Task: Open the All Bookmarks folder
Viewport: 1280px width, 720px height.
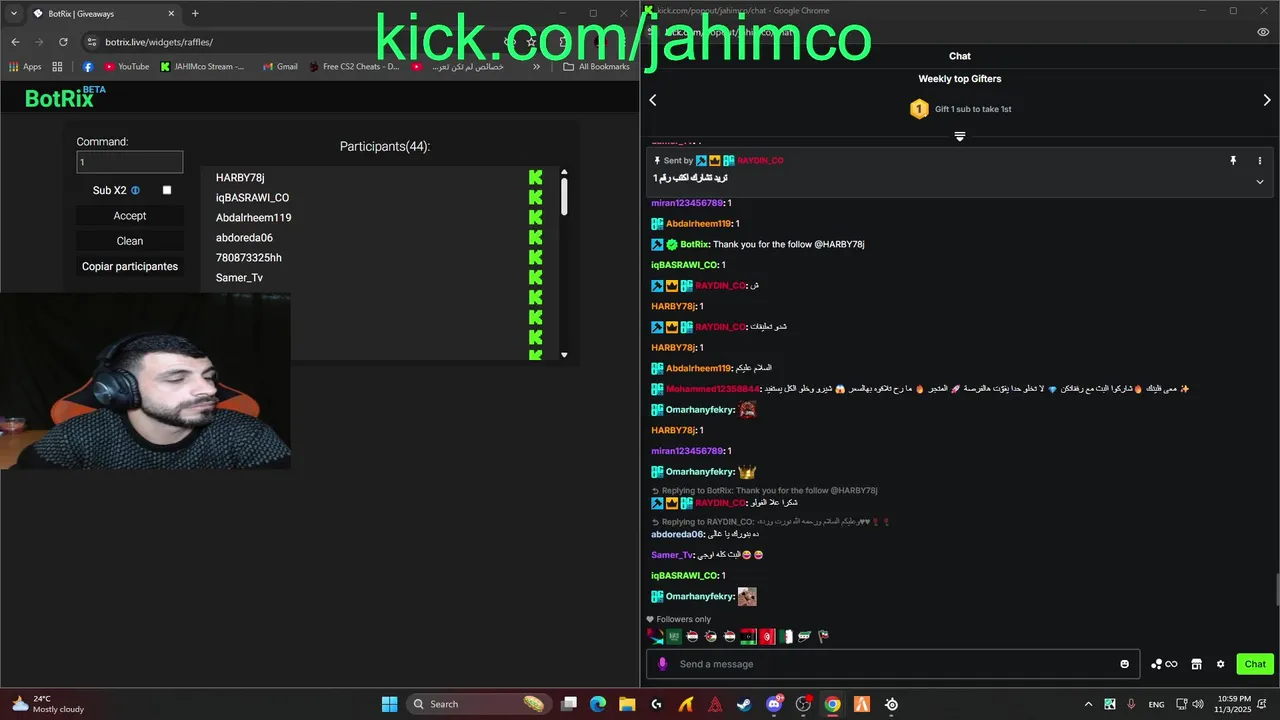Action: coord(597,67)
